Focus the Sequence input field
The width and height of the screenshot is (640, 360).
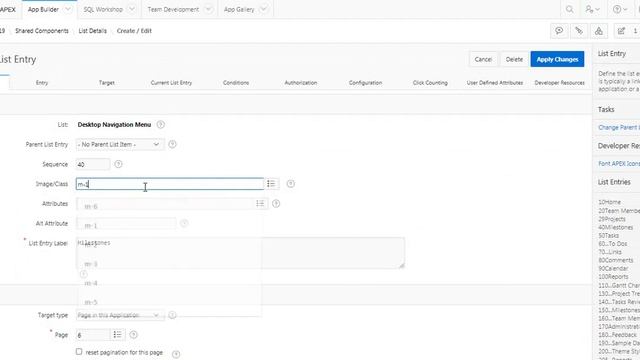point(93,164)
